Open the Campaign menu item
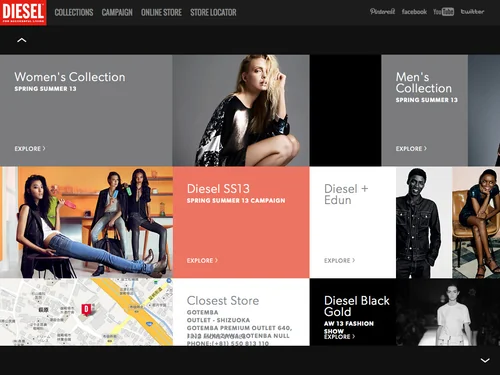Image resolution: width=500 pixels, height=375 pixels. click(117, 13)
